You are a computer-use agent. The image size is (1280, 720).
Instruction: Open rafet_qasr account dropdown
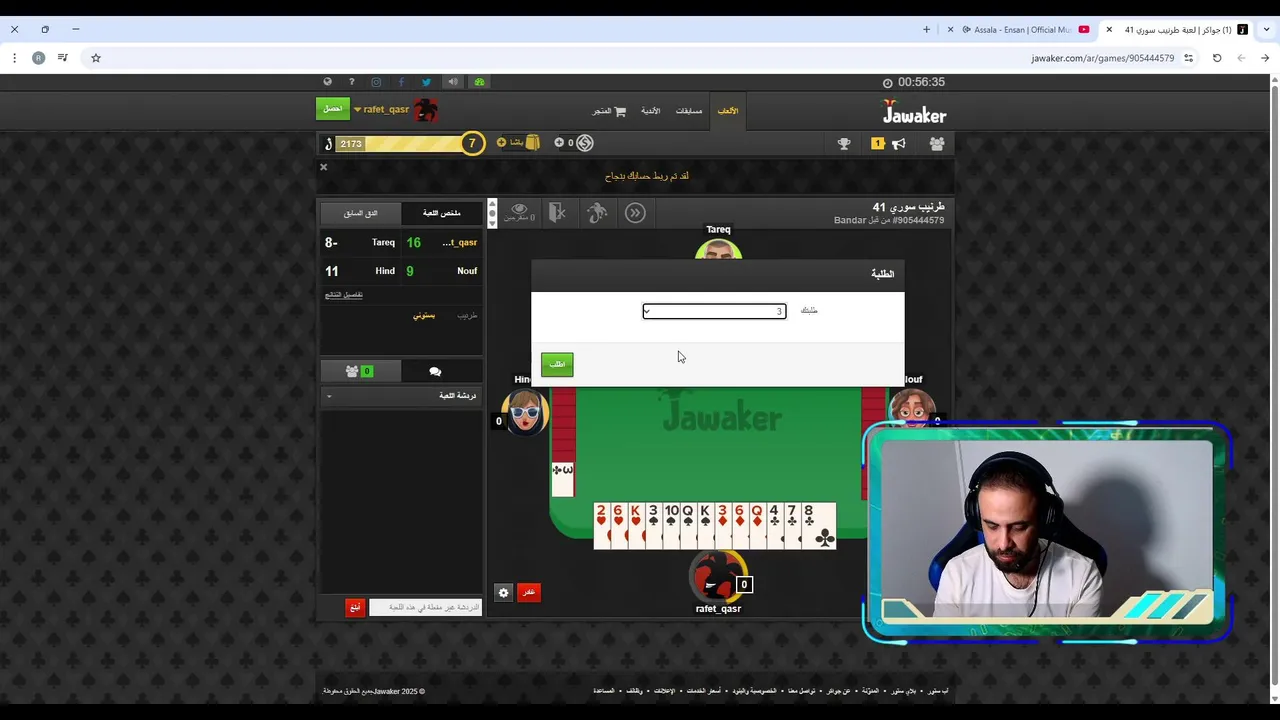pos(381,110)
